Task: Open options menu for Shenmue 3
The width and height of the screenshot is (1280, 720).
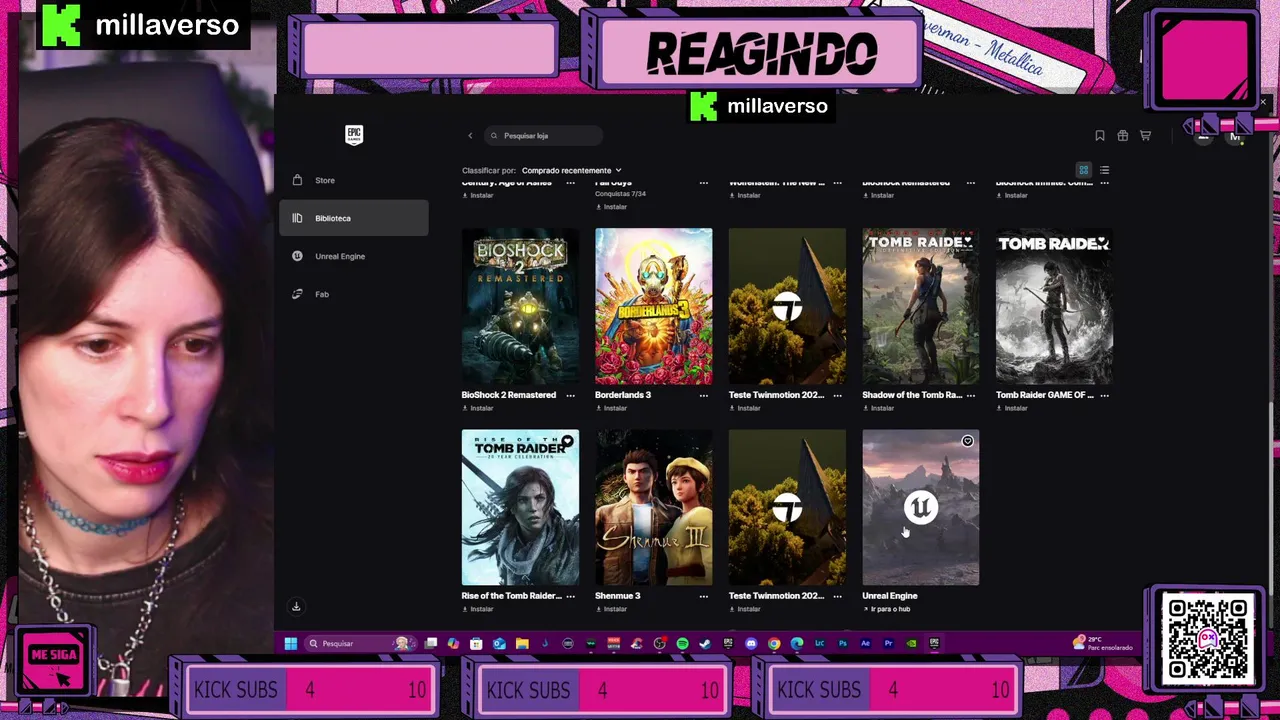Action: point(704,596)
